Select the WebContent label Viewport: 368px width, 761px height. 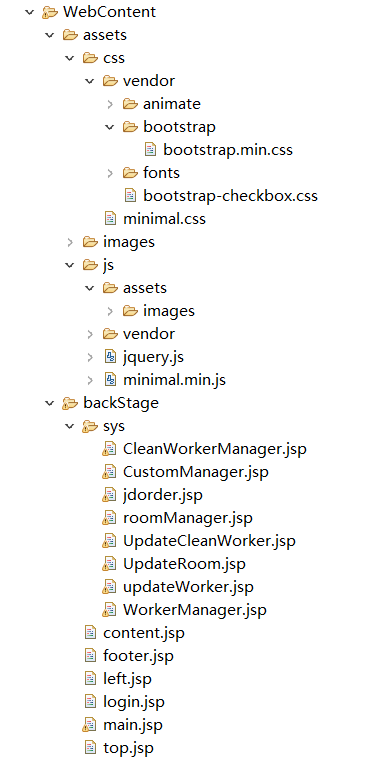[110, 12]
